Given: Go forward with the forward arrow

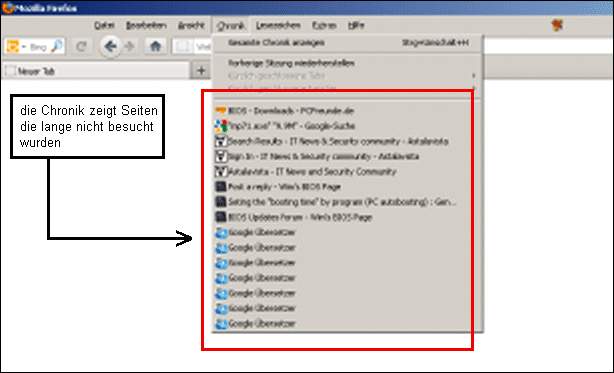Looking at the screenshot, I should click(129, 47).
